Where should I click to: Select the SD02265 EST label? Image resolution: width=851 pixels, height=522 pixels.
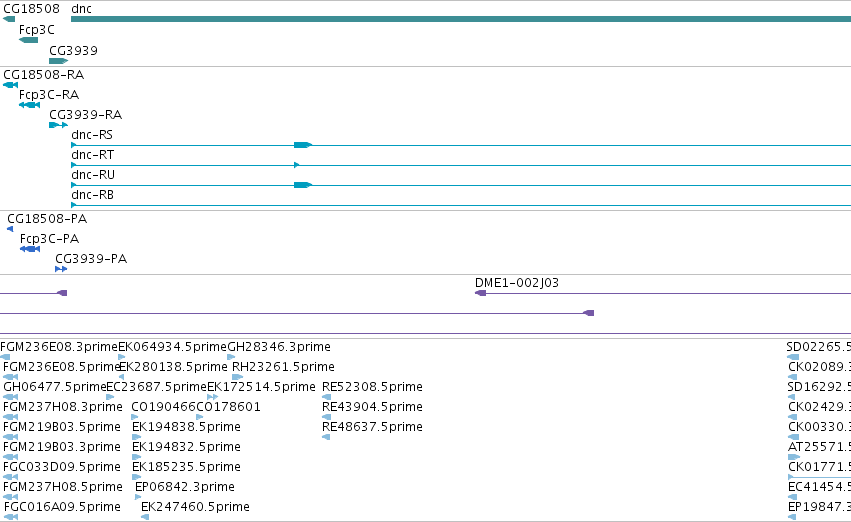click(818, 347)
